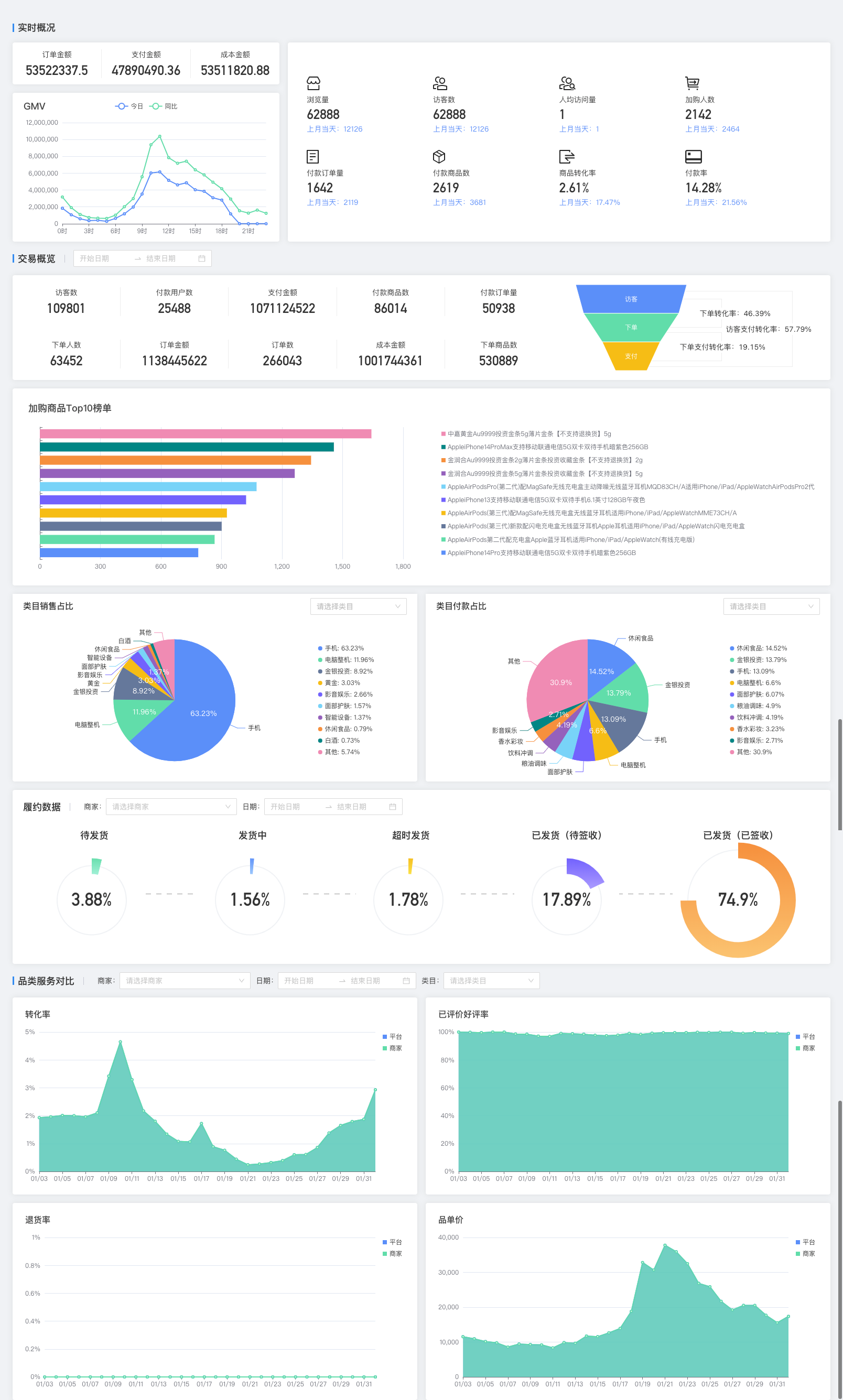
Task: Click 上月当天: 2119 under 付款订单量
Action: [x=332, y=202]
